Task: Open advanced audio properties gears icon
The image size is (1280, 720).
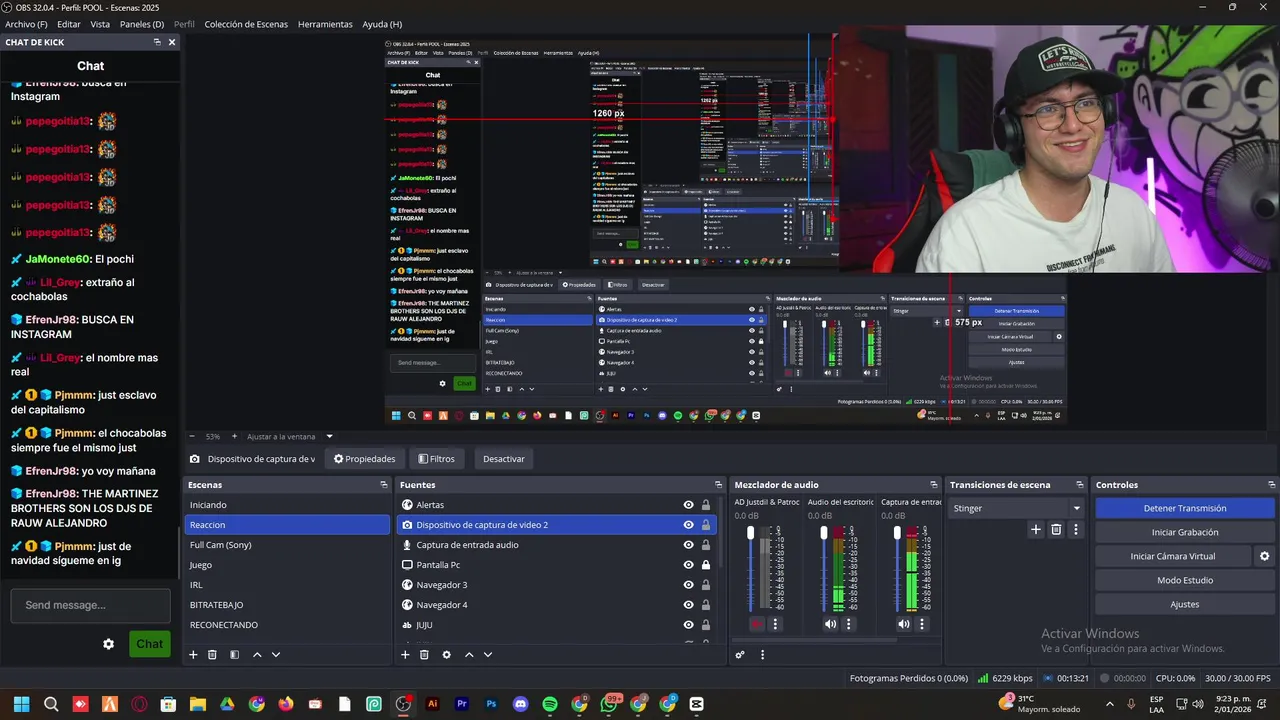Action: click(740, 655)
